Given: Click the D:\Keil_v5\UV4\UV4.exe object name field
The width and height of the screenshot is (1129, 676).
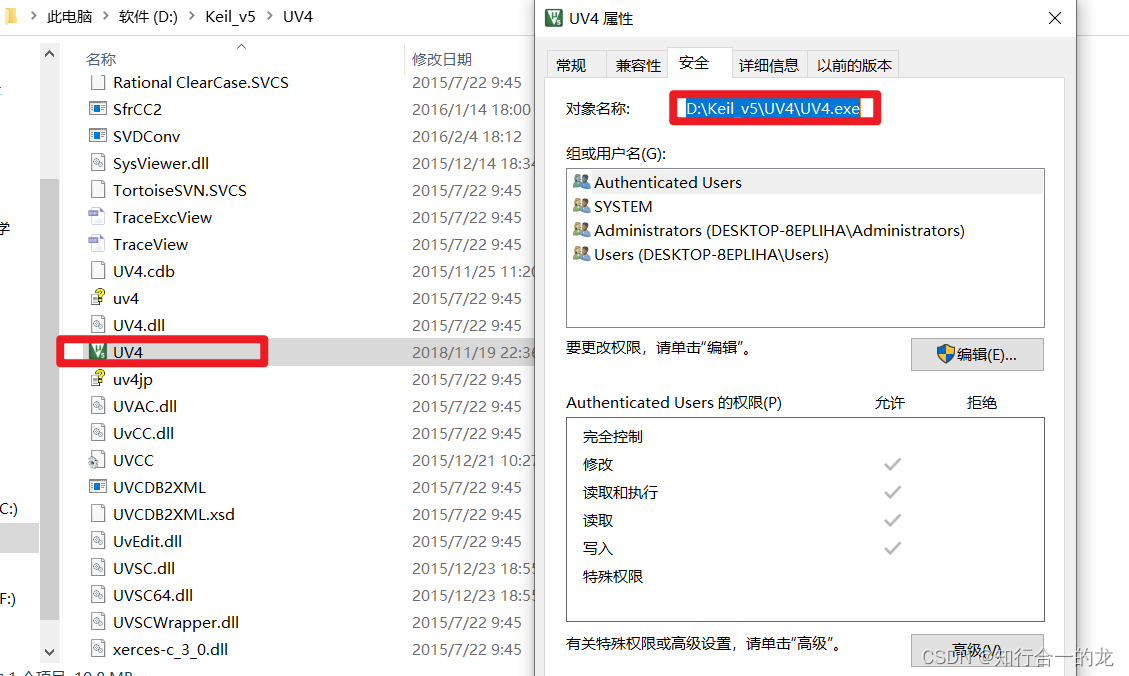Looking at the screenshot, I should pyautogui.click(x=775, y=108).
